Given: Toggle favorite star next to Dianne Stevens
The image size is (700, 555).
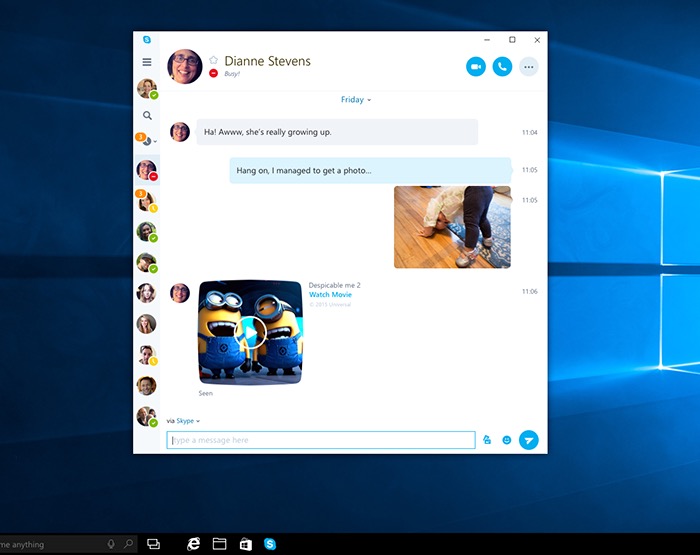Looking at the screenshot, I should 213,60.
